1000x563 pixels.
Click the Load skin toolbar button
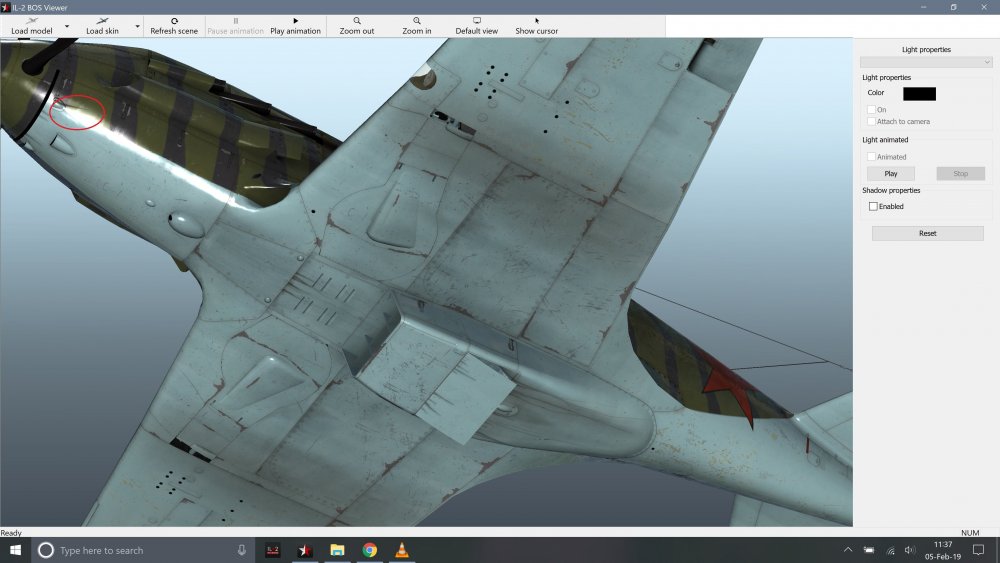pyautogui.click(x=102, y=25)
